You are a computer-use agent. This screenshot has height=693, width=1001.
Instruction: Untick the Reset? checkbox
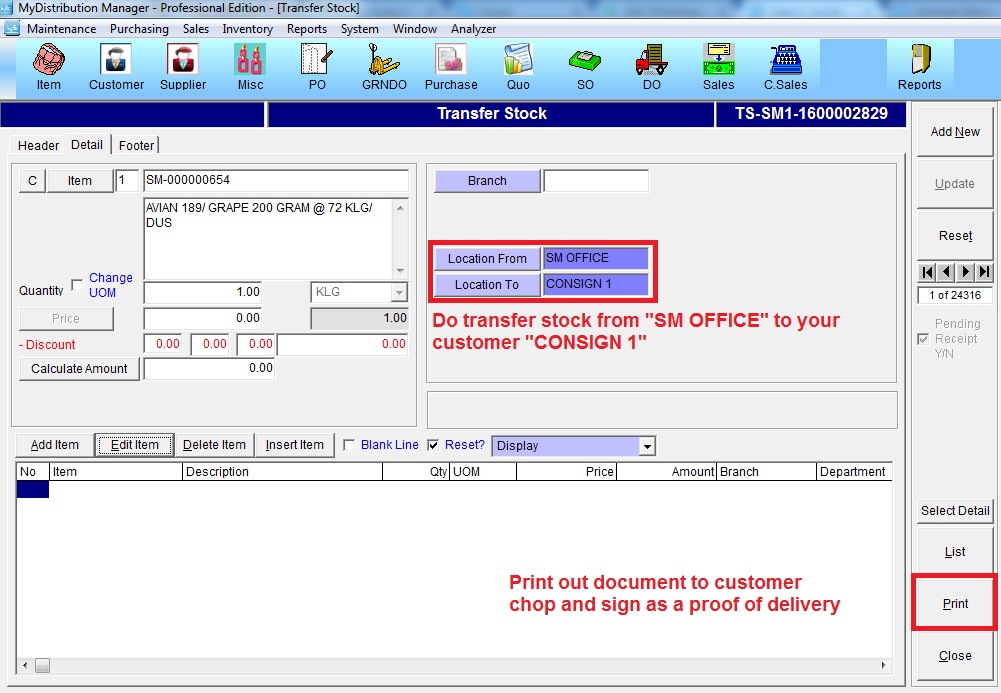[x=433, y=446]
